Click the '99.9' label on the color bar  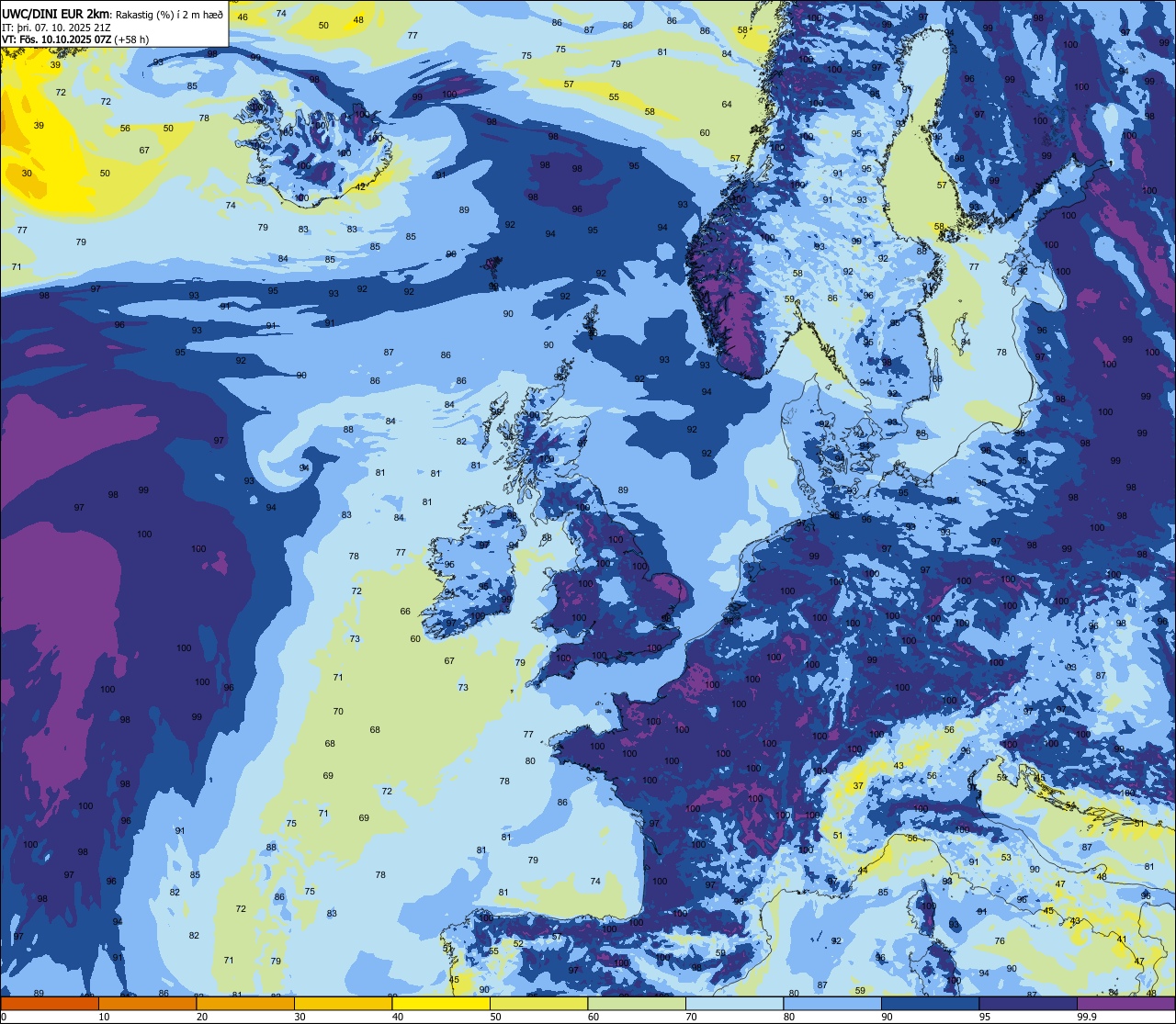(1088, 1017)
